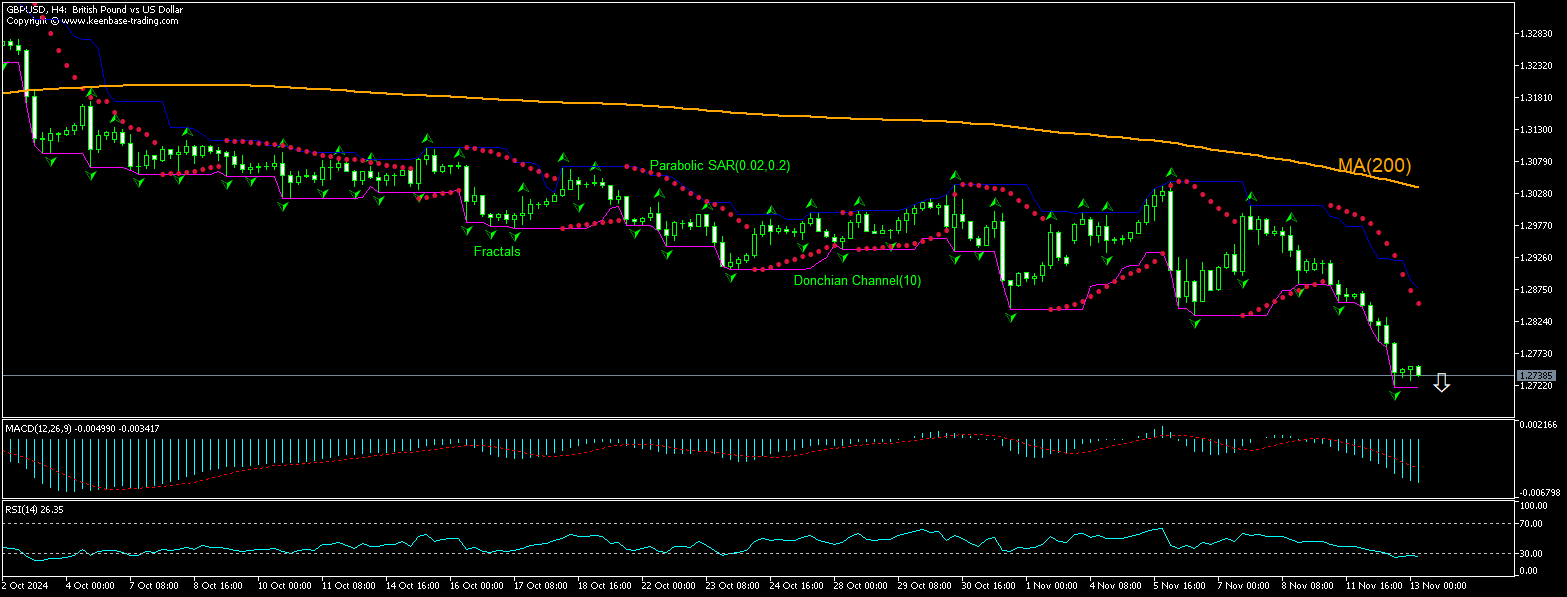Click the up fractal arrow above the 5 Nov peak

coord(1169,173)
